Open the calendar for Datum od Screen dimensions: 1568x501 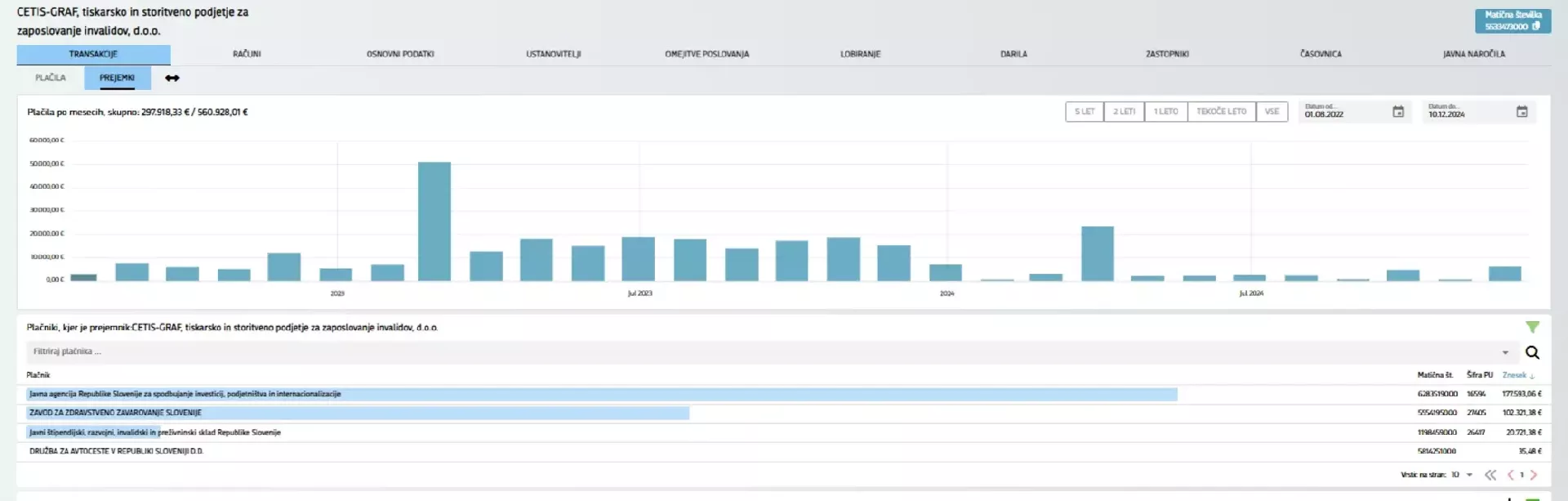tap(1398, 112)
